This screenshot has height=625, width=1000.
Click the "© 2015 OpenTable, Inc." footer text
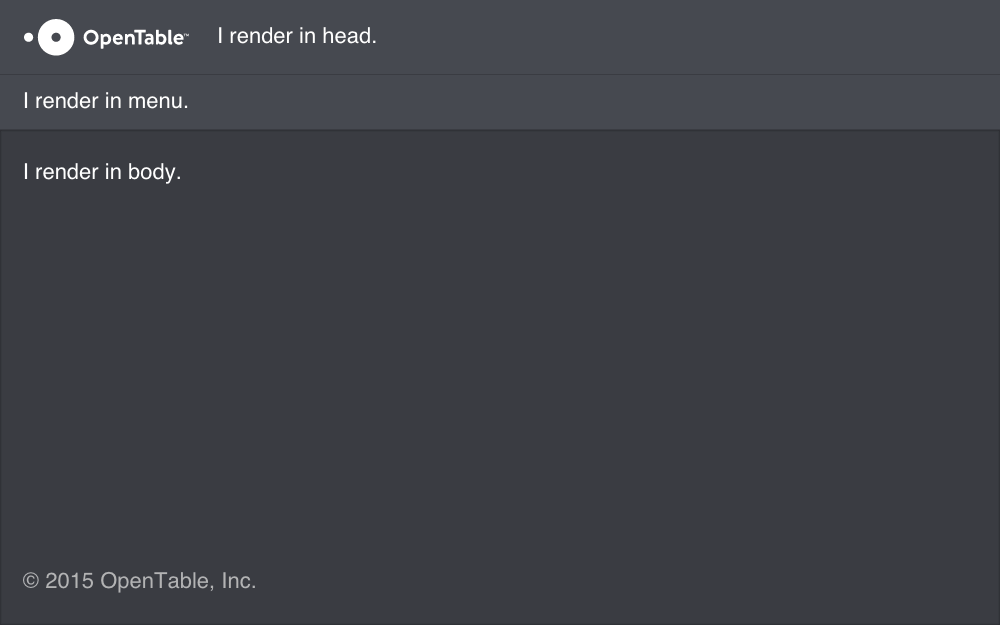(x=139, y=581)
